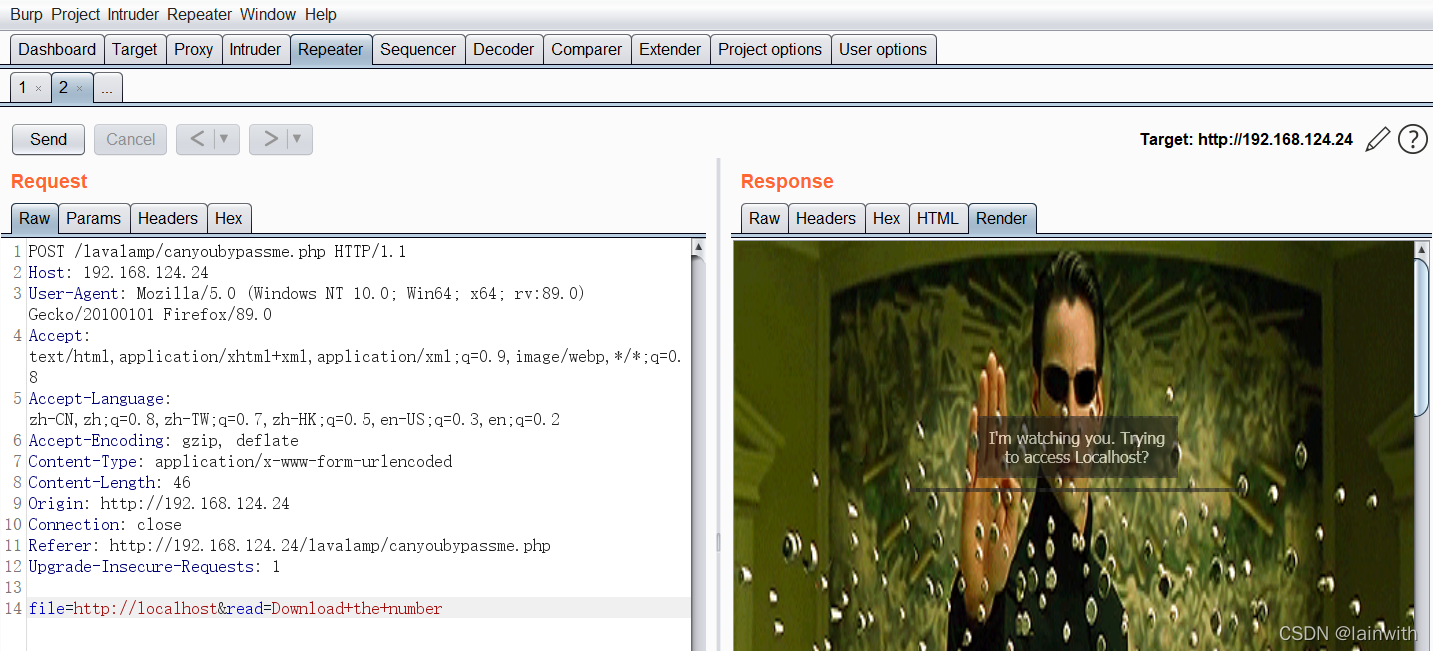The image size is (1433, 651).
Task: Click the Cancel button
Action: point(131,139)
